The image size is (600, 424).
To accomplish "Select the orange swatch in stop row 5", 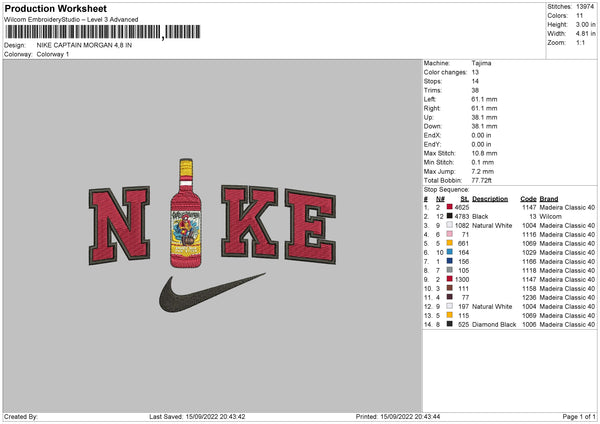I will (x=450, y=243).
